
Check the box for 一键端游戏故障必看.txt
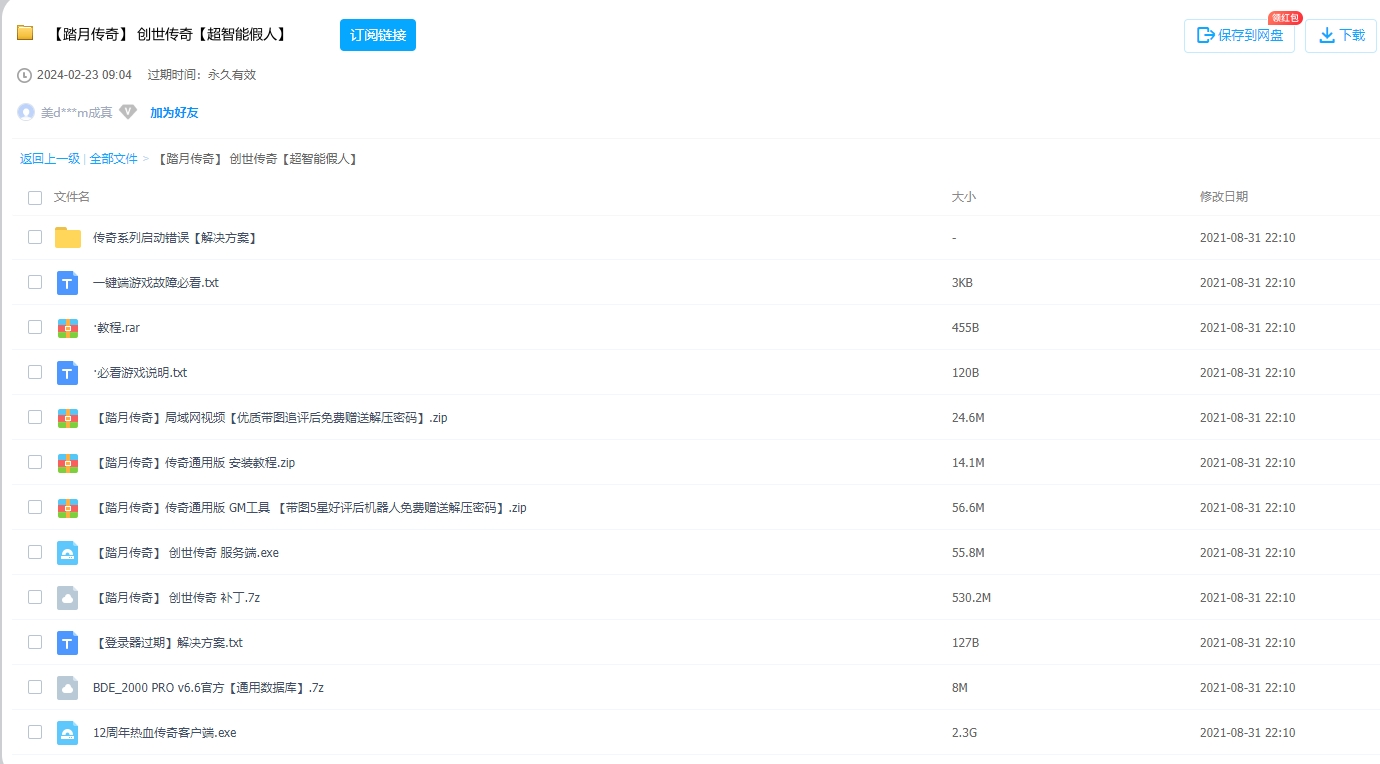[x=35, y=282]
